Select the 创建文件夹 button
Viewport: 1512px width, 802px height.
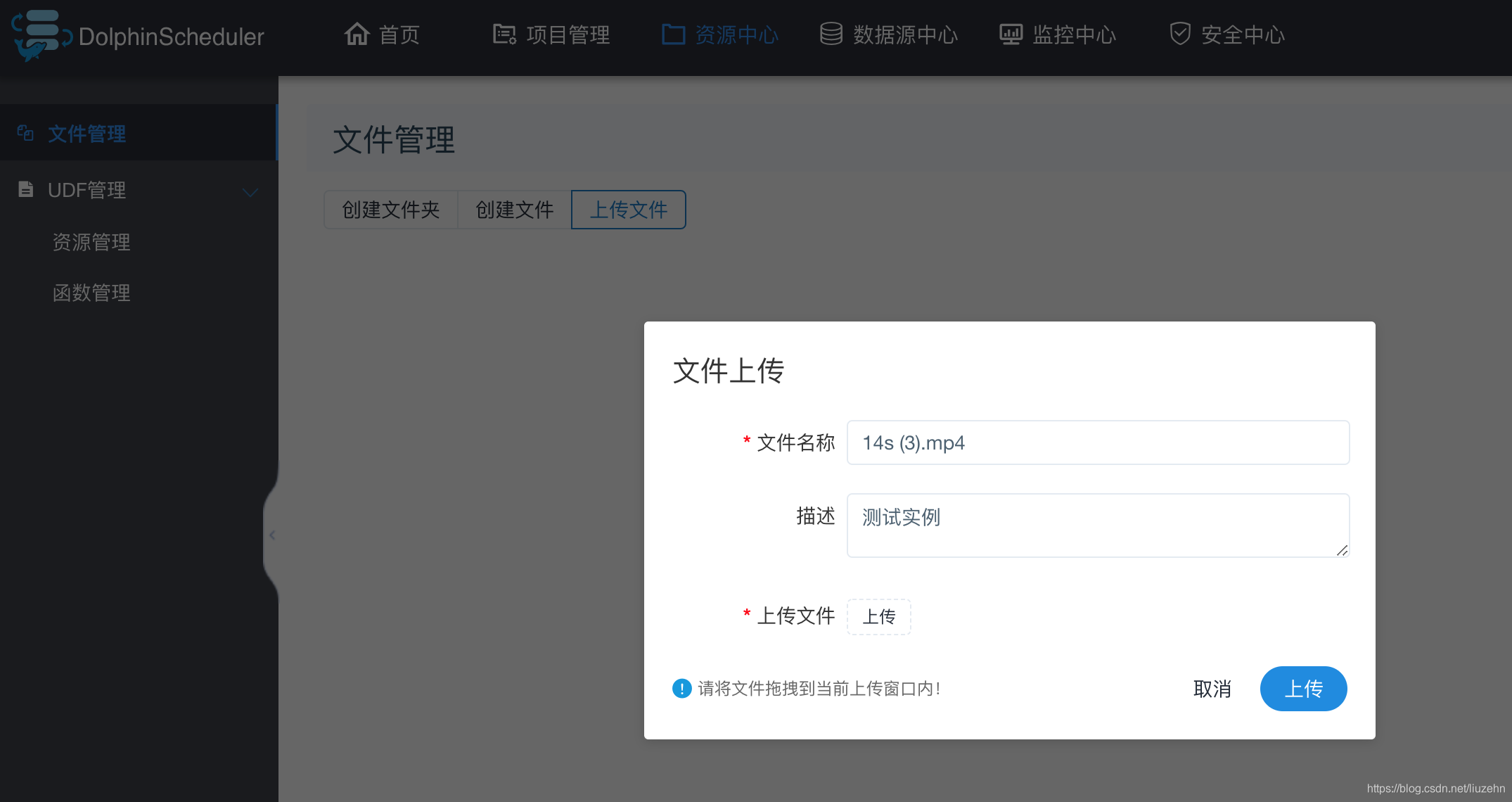[x=390, y=210]
